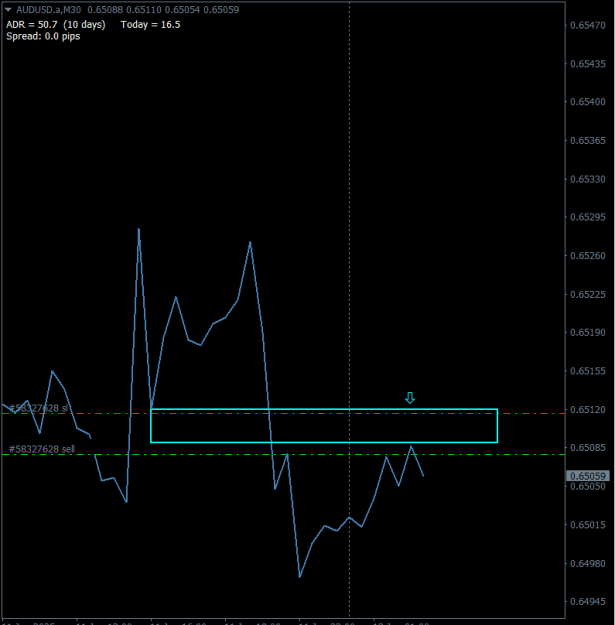Click price scale value 0.65190
The height and width of the screenshot is (625, 615).
[x=587, y=332]
